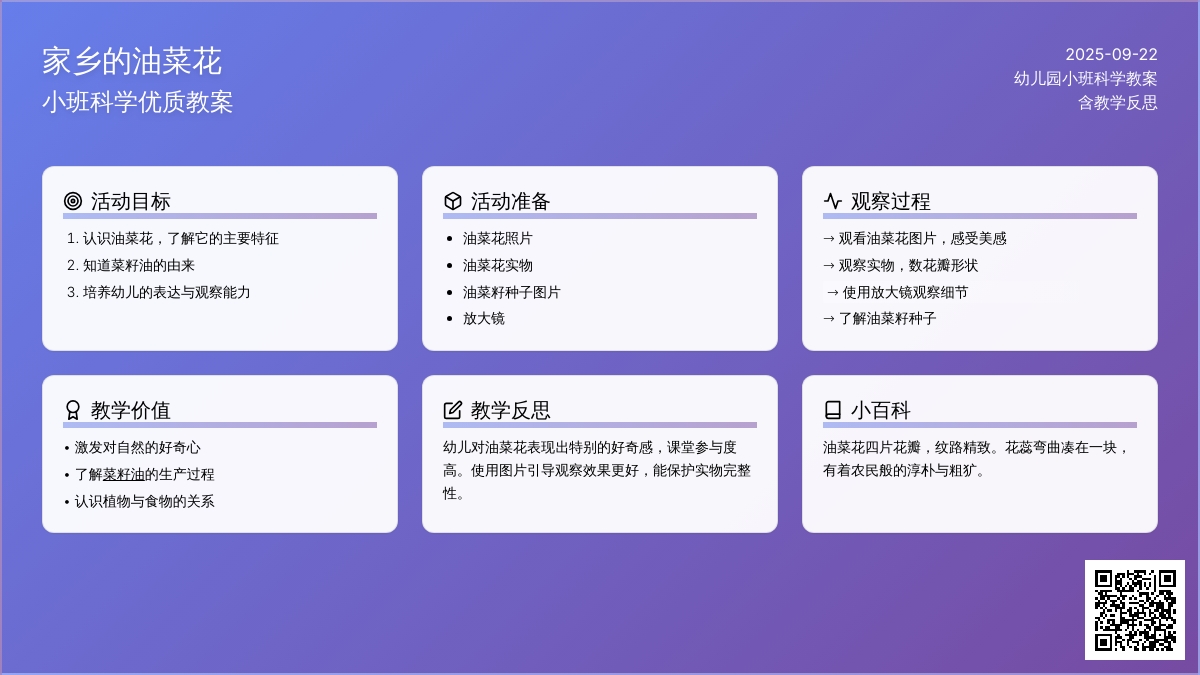Click the subtitle 小班科学优质教案
The width and height of the screenshot is (1200, 675).
tap(138, 102)
